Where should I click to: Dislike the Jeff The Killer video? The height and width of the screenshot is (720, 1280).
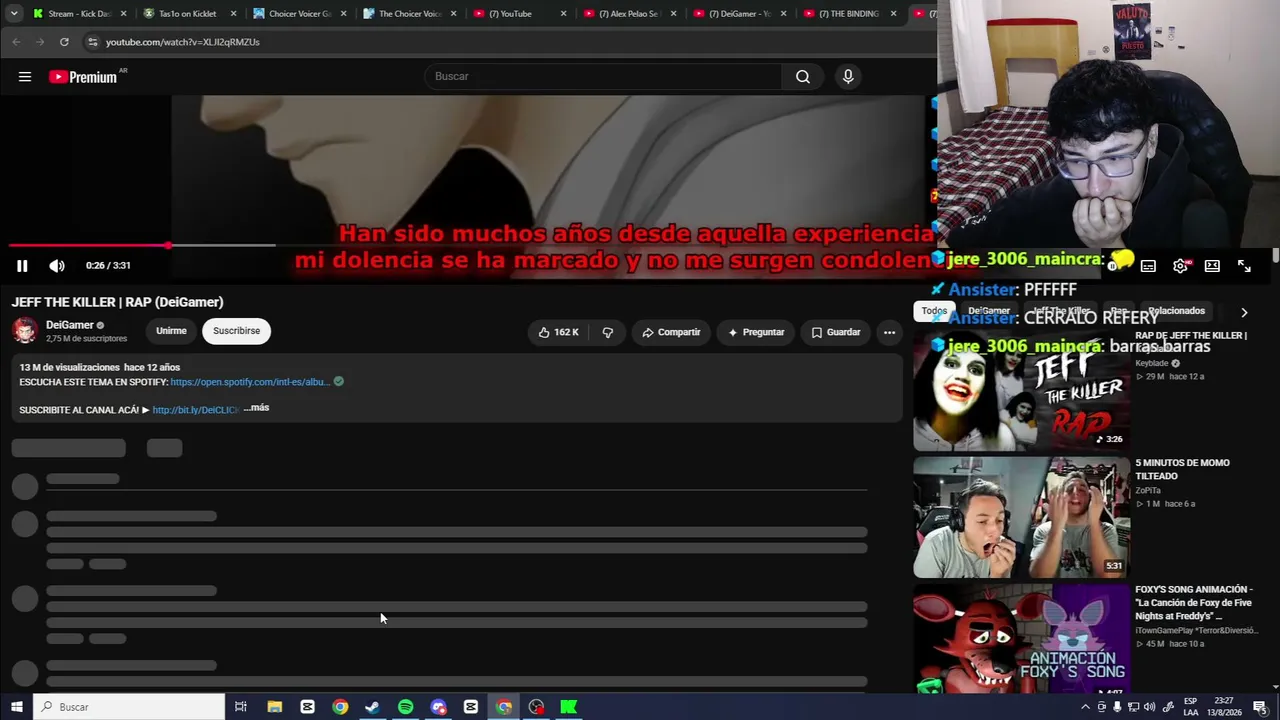607,332
